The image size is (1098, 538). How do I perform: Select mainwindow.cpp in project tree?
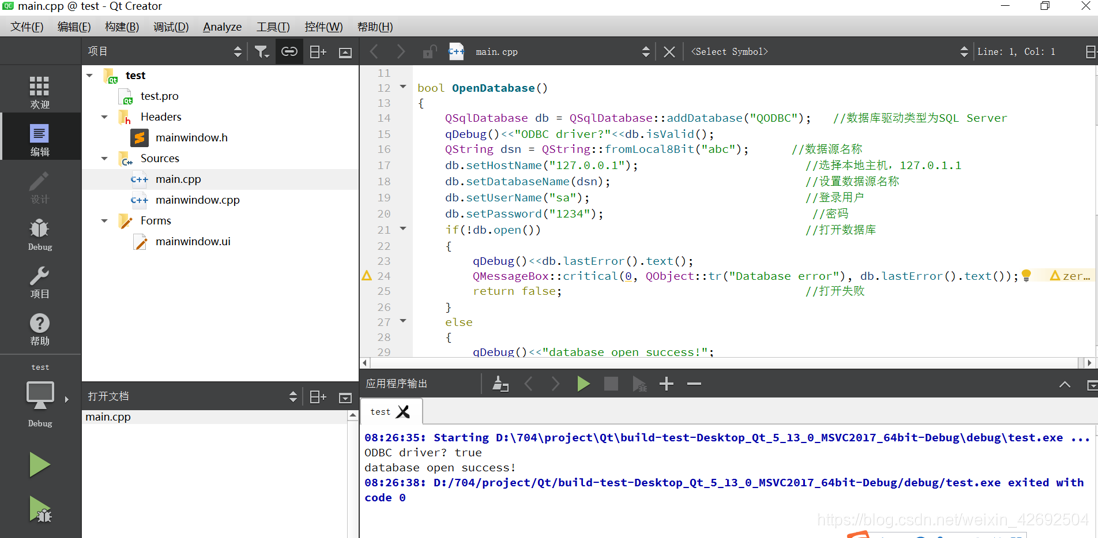[197, 200]
